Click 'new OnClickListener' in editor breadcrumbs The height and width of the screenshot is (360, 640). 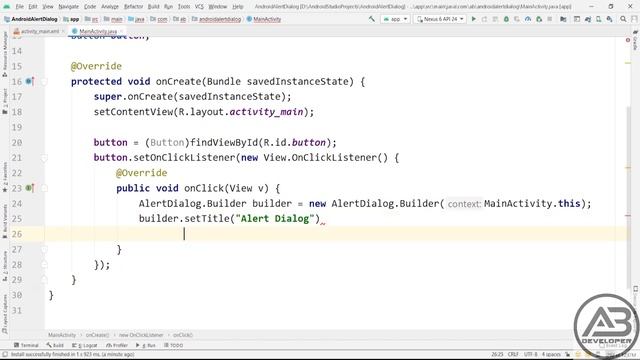point(141,335)
